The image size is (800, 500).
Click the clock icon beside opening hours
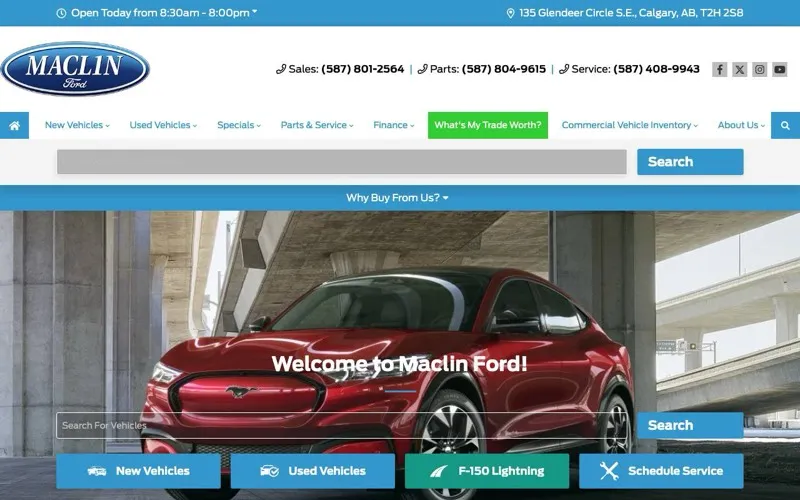(61, 13)
